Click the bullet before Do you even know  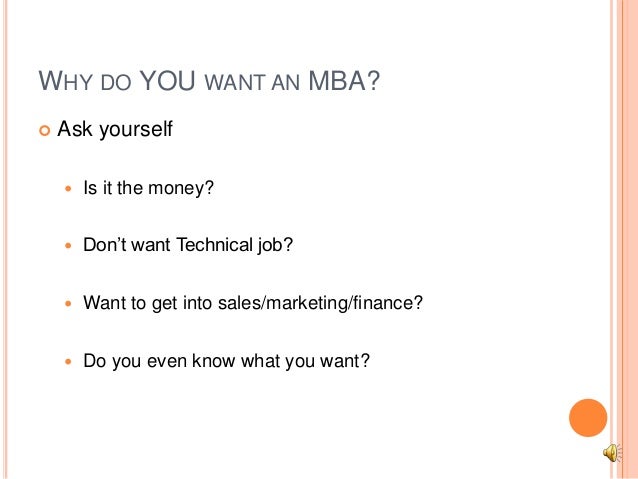pyautogui.click(x=68, y=361)
